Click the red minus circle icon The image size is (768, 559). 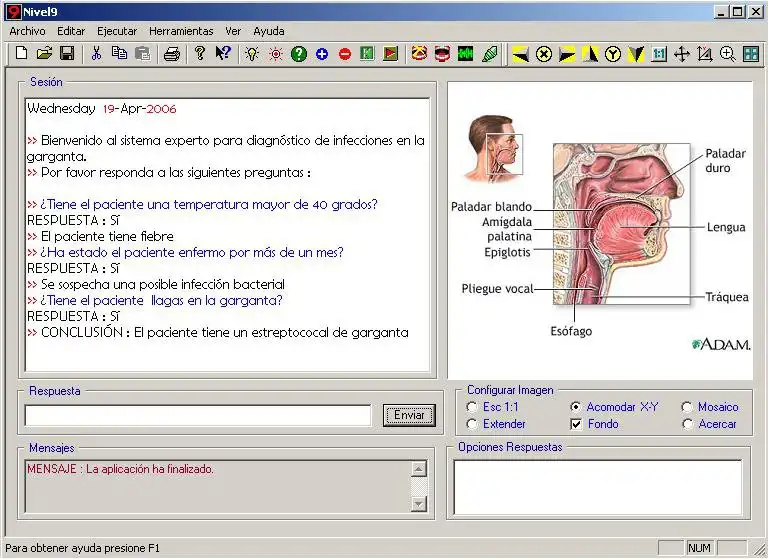point(345,54)
